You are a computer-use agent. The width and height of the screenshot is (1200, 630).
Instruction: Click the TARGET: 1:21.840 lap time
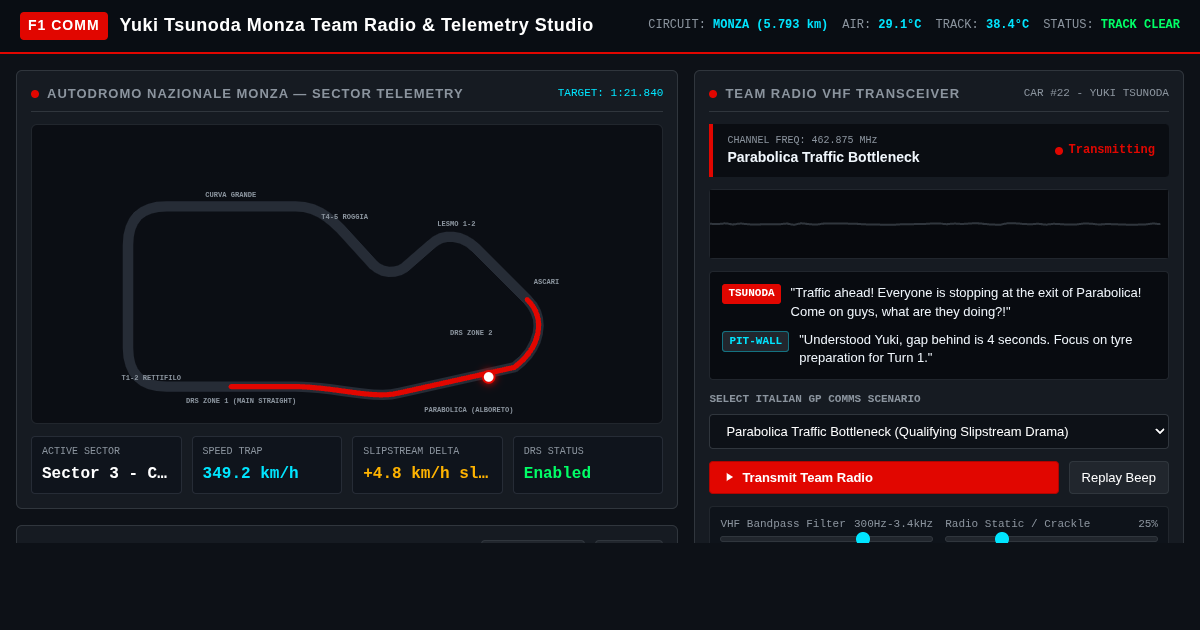[x=610, y=93]
